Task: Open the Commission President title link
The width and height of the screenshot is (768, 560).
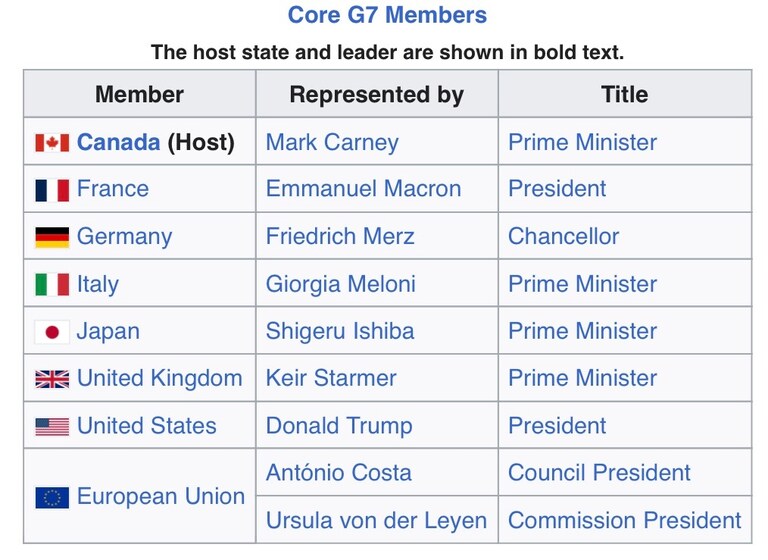Action: 625,521
